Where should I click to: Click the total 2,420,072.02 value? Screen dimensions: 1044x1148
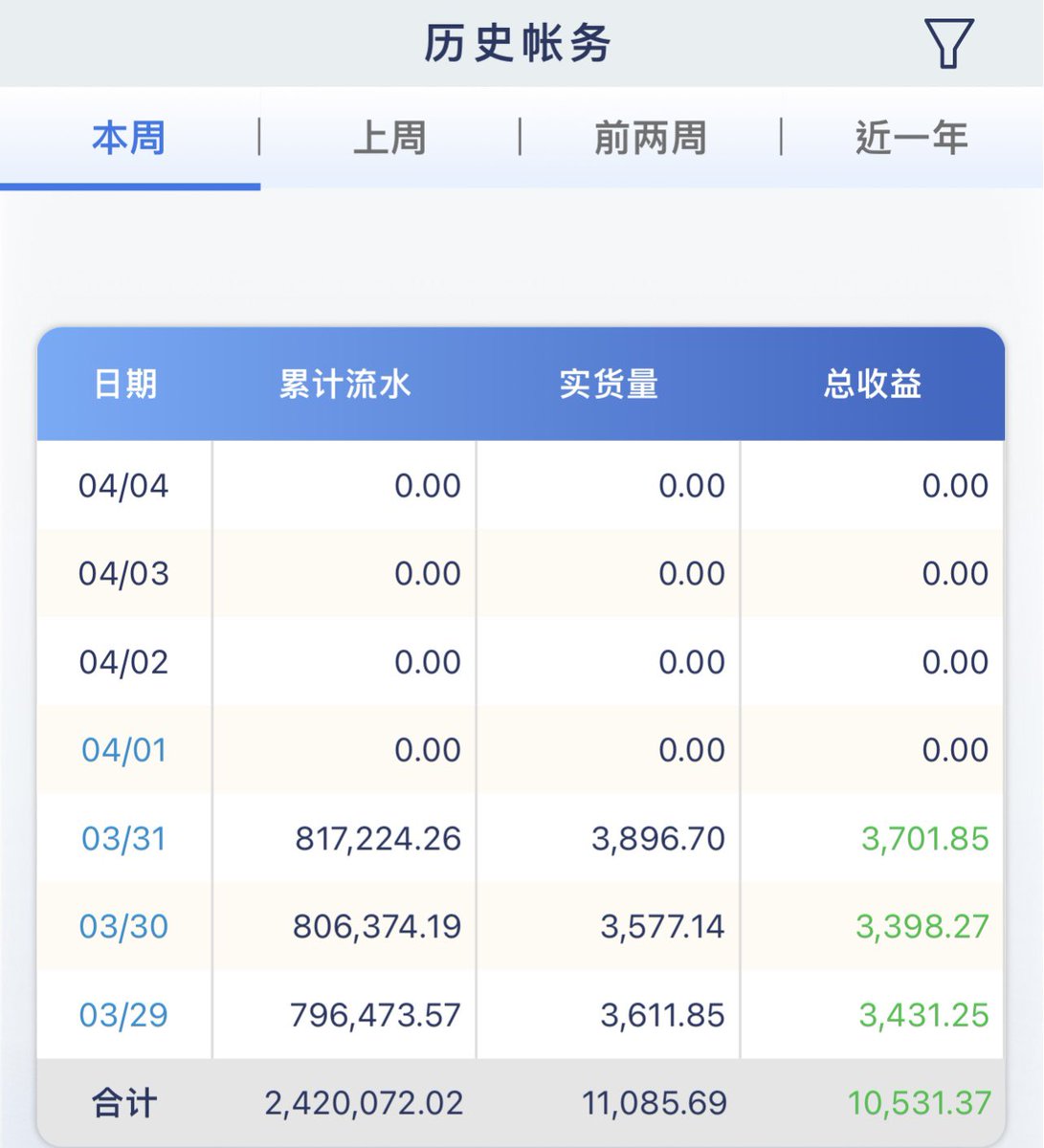coord(365,1103)
